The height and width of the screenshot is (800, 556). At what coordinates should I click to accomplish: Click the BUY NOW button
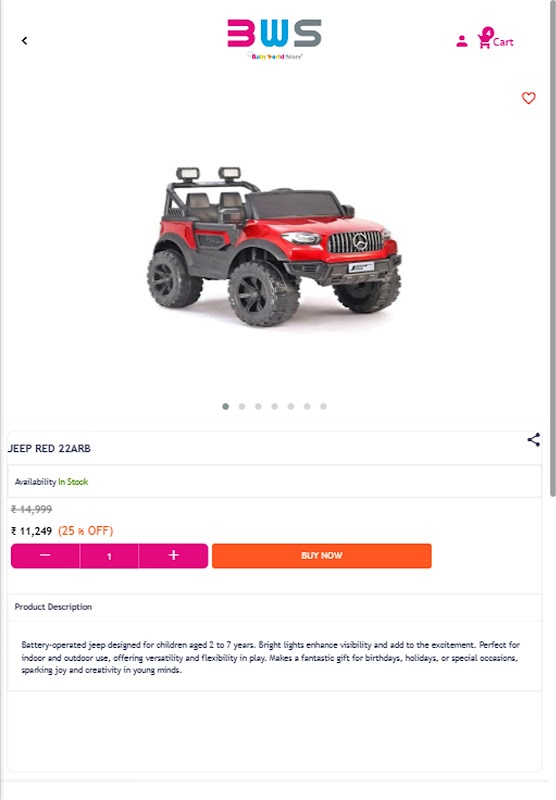pos(321,556)
